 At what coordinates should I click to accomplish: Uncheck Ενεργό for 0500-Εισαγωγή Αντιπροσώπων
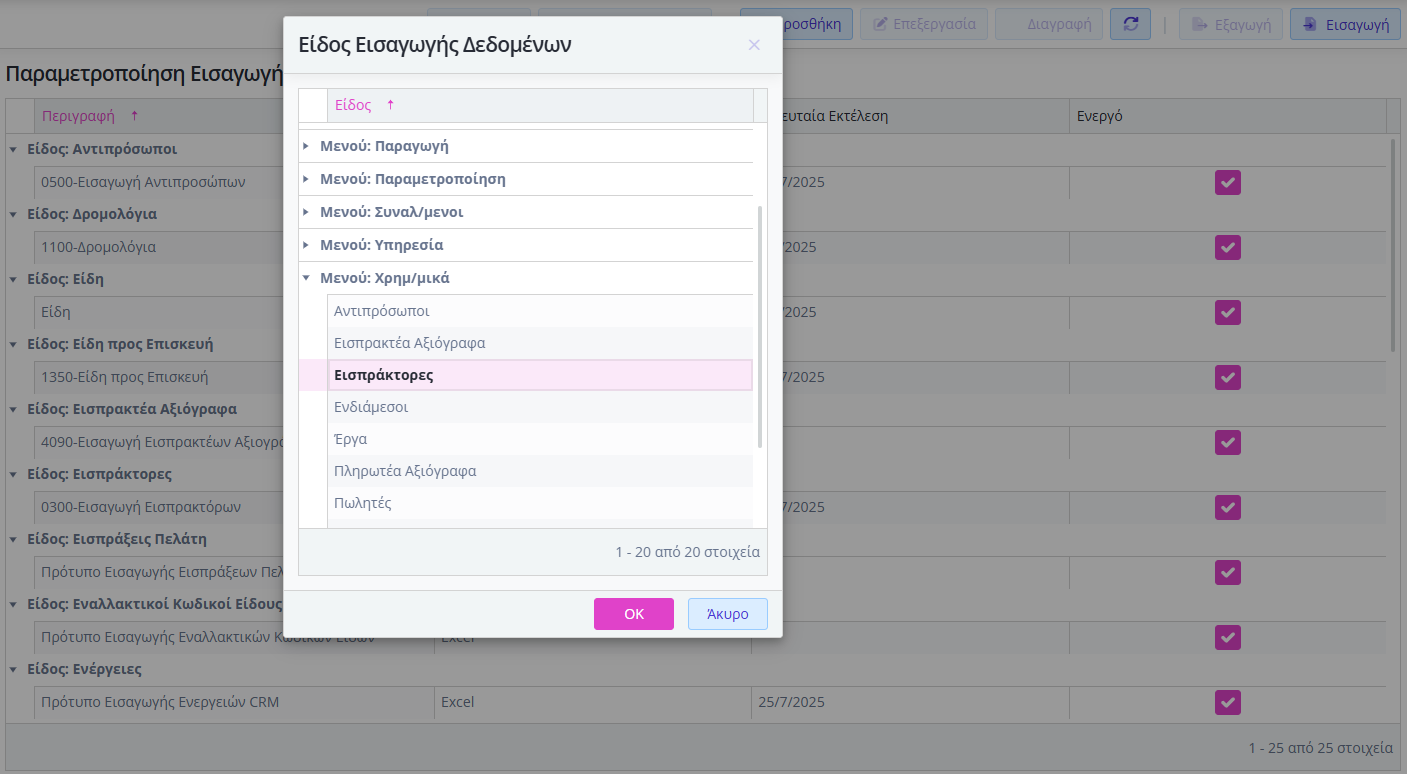click(x=1227, y=182)
